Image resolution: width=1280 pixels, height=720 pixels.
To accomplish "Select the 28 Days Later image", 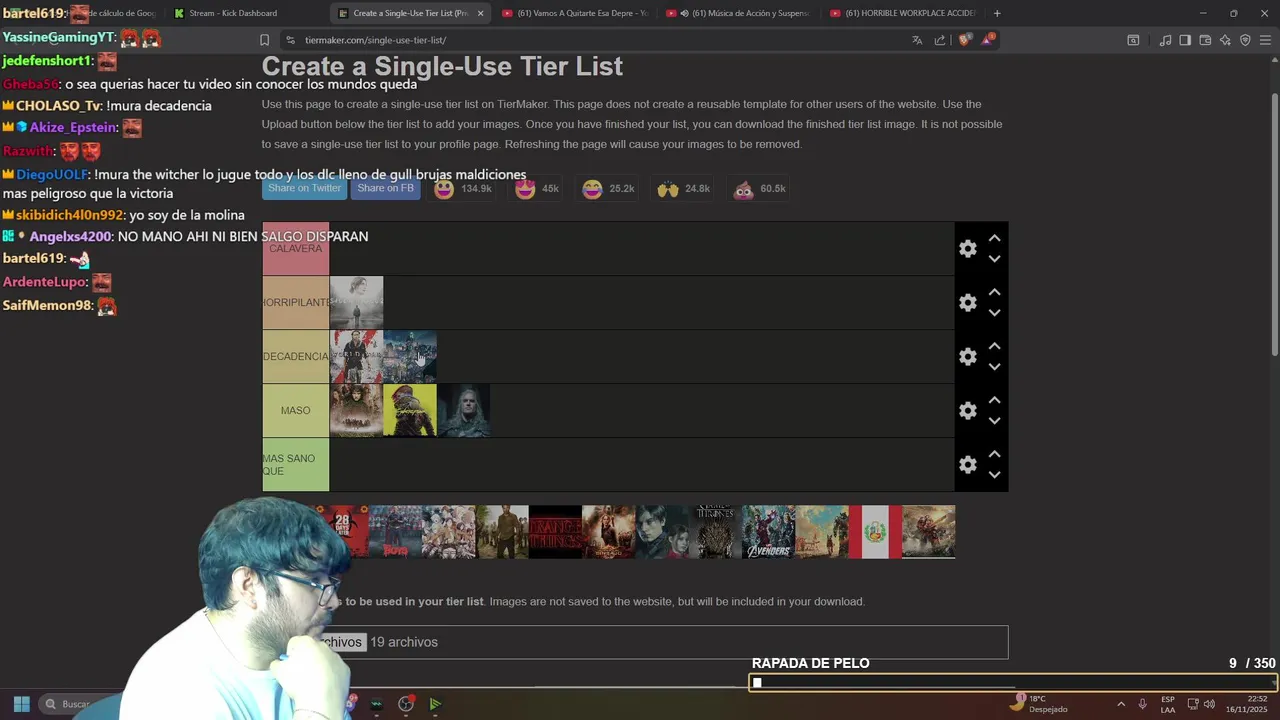I will [x=343, y=532].
